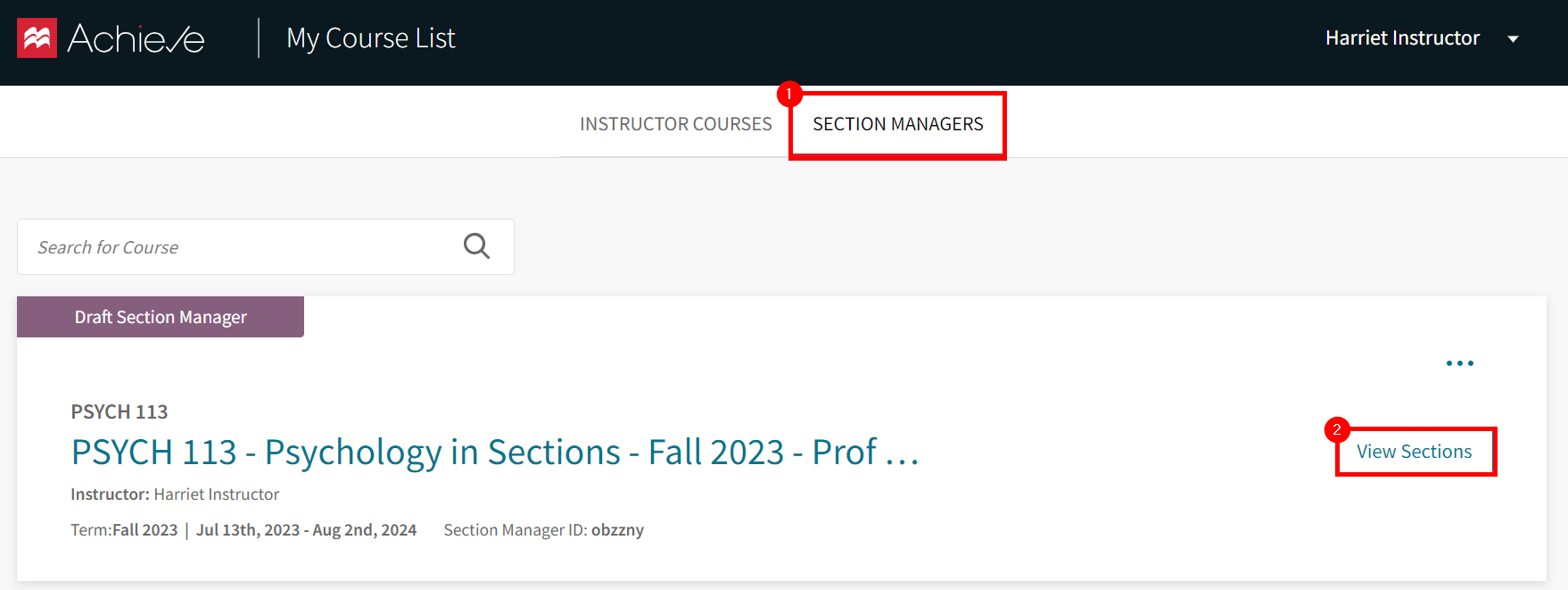Click the Draft Section Manager badge

(x=160, y=316)
